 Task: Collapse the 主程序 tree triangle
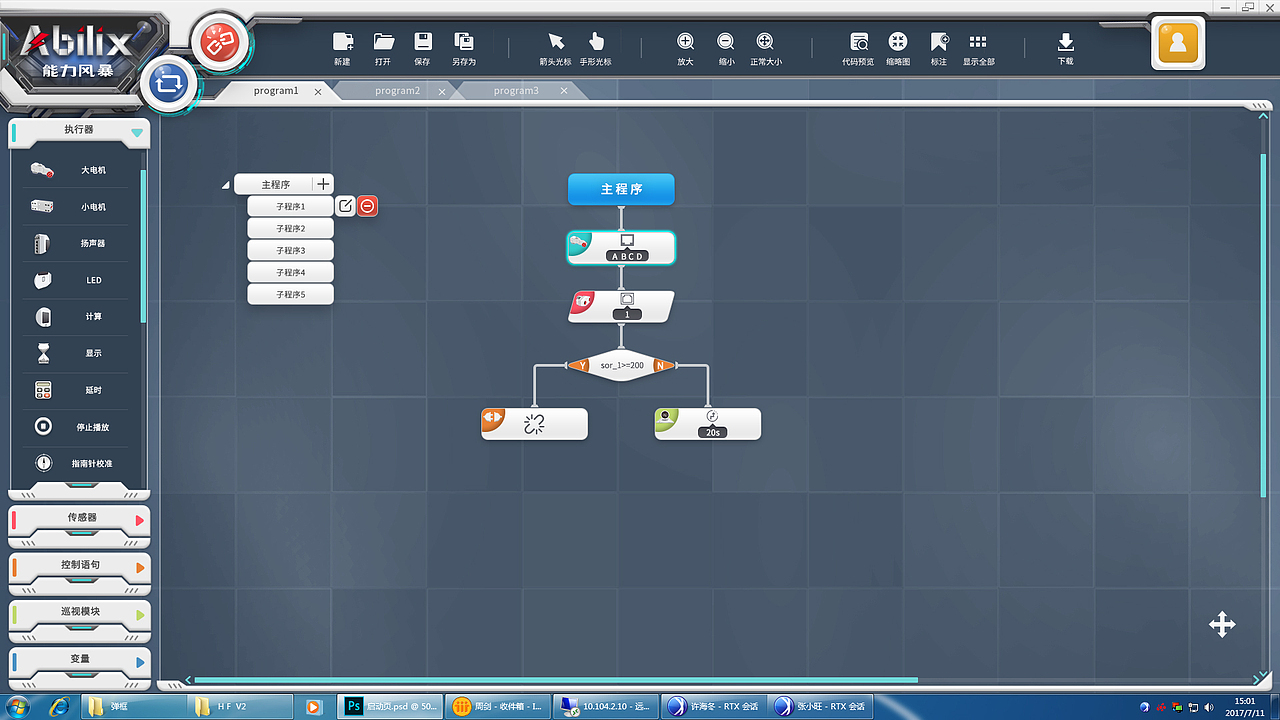(226, 185)
